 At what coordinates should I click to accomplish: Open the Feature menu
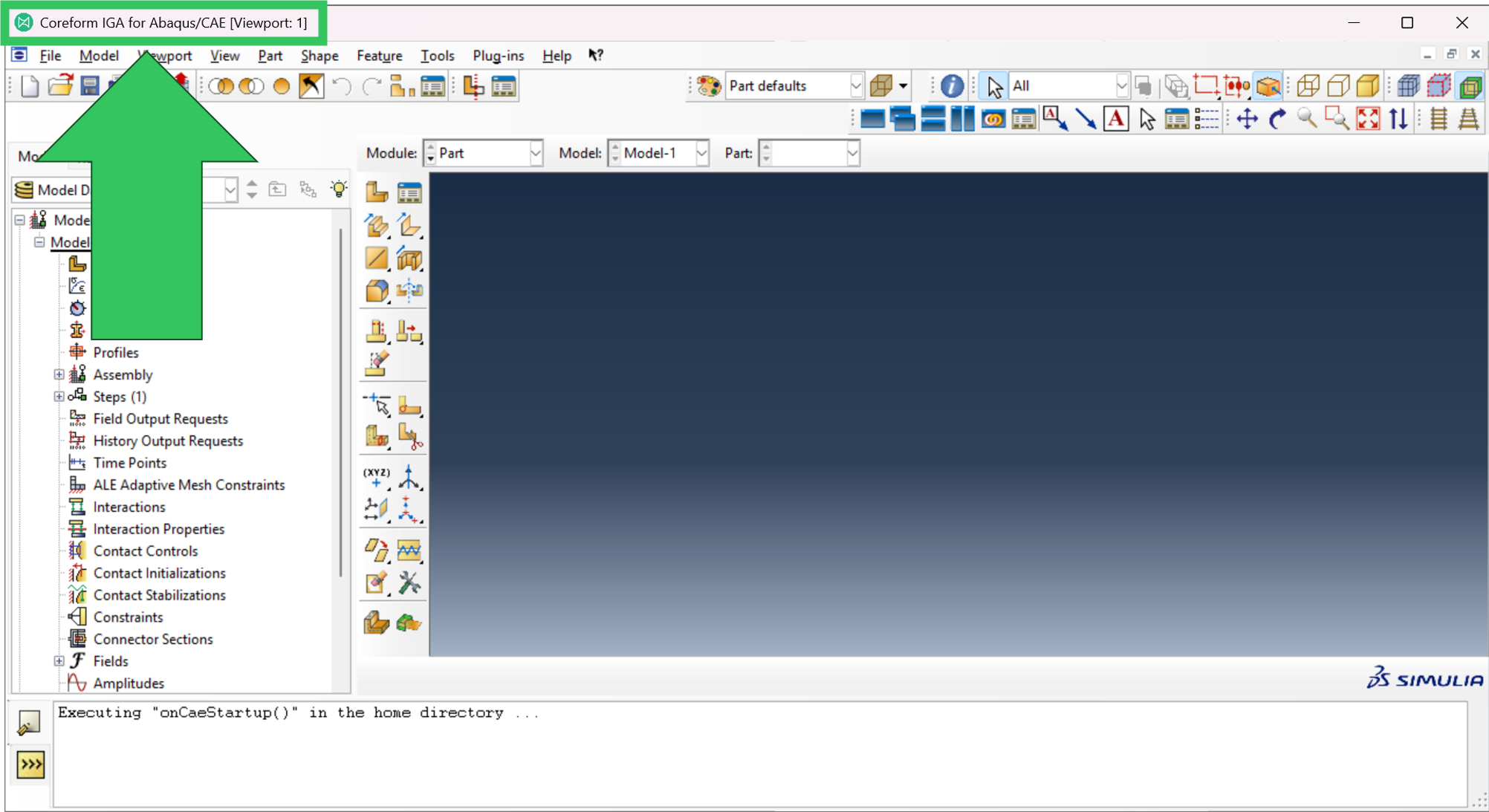tap(379, 56)
